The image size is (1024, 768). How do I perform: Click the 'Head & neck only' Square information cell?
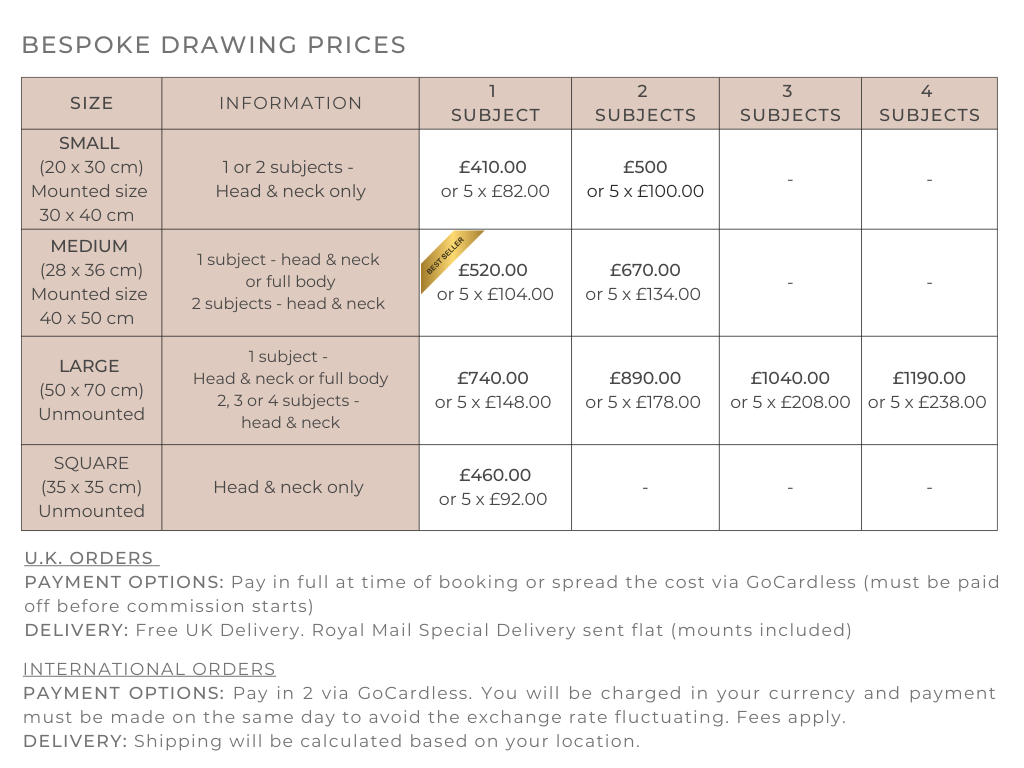[x=289, y=487]
